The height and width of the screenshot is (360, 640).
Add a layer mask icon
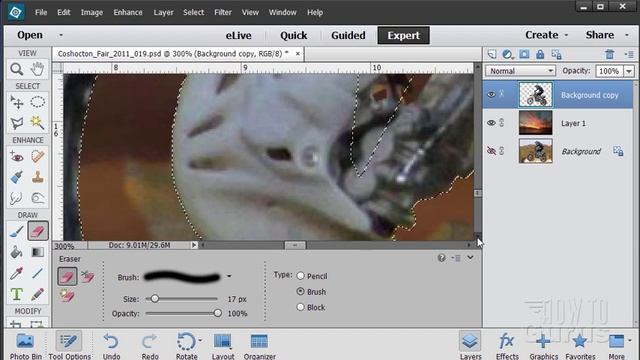[x=524, y=54]
